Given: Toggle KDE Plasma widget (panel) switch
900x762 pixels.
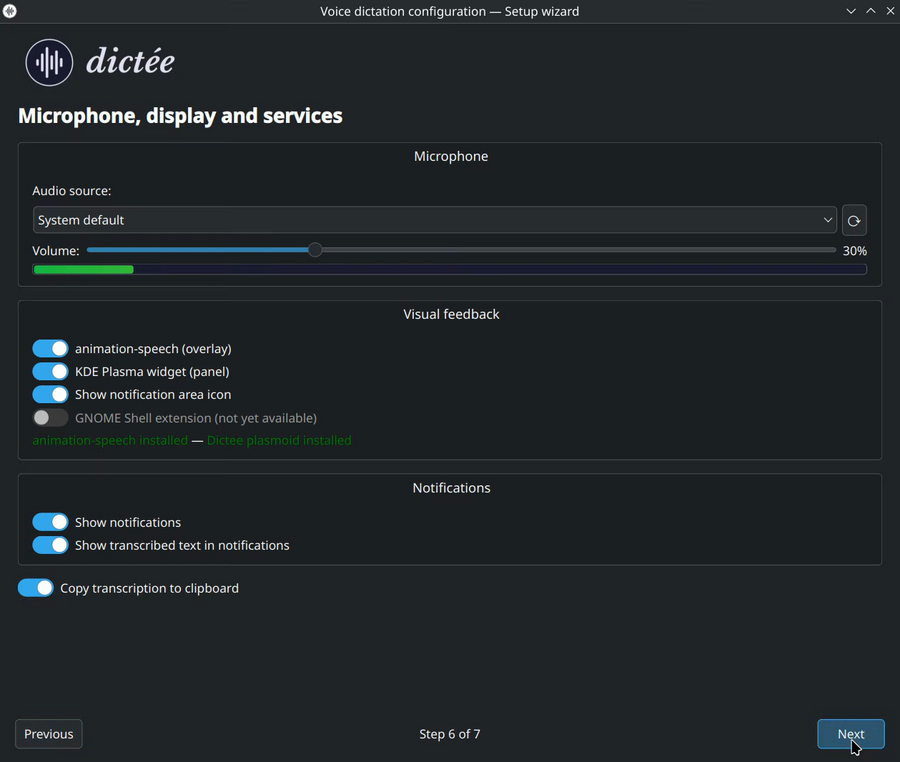Looking at the screenshot, I should (x=50, y=371).
